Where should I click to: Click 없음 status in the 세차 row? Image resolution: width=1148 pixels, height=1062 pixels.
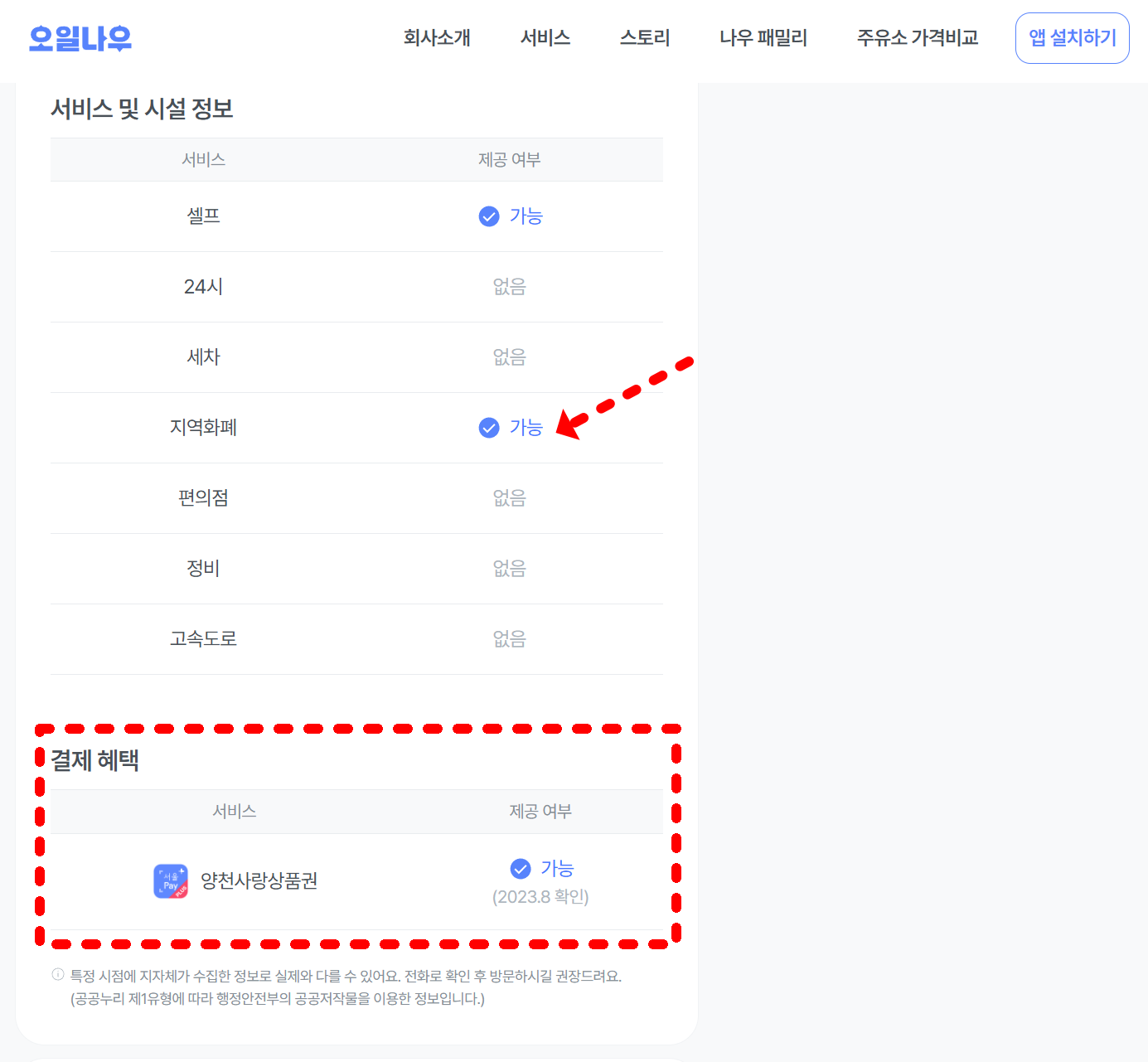pos(510,357)
